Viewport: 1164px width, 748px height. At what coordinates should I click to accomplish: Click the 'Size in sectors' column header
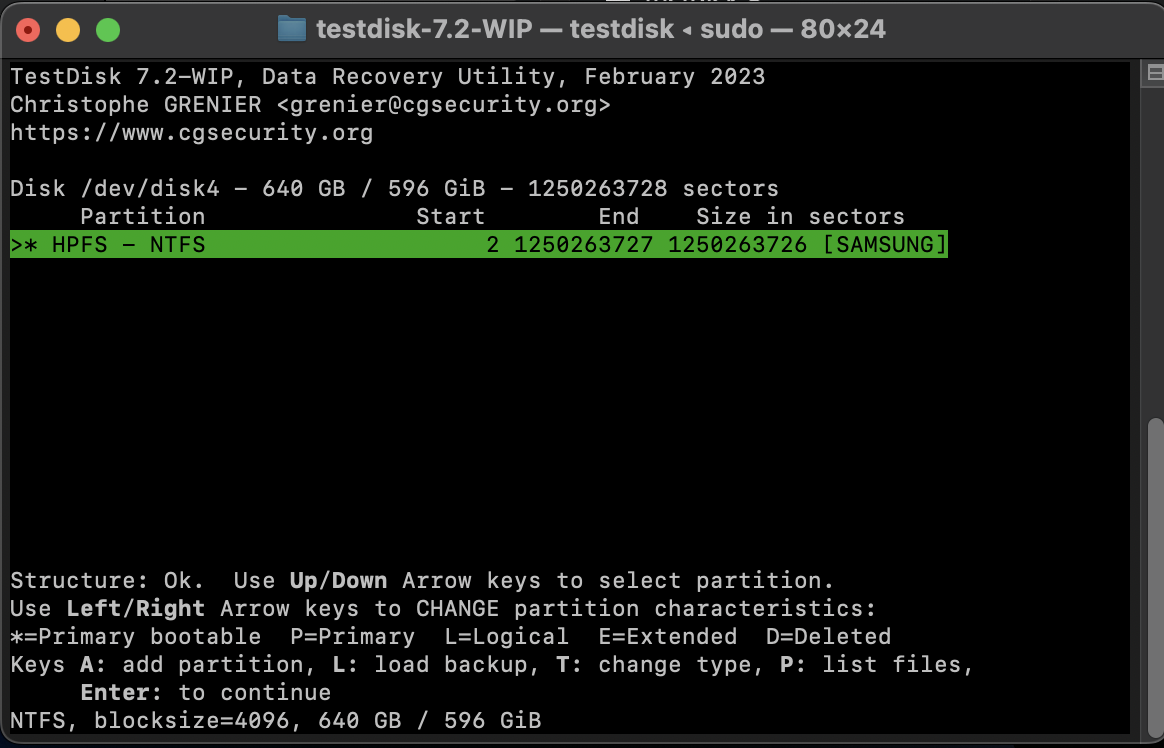click(800, 216)
